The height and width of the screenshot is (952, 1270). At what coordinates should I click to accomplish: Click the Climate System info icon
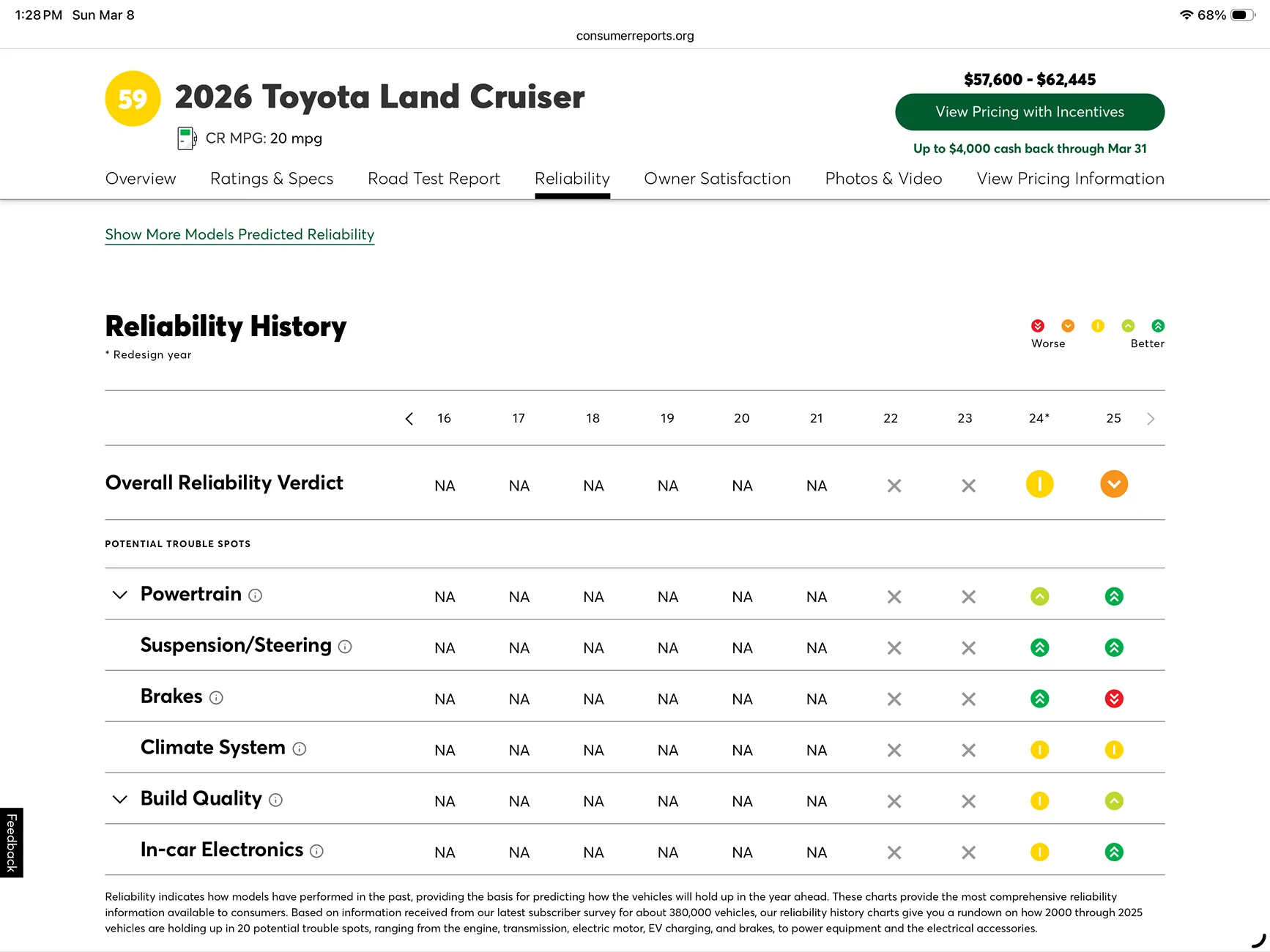pyautogui.click(x=300, y=749)
